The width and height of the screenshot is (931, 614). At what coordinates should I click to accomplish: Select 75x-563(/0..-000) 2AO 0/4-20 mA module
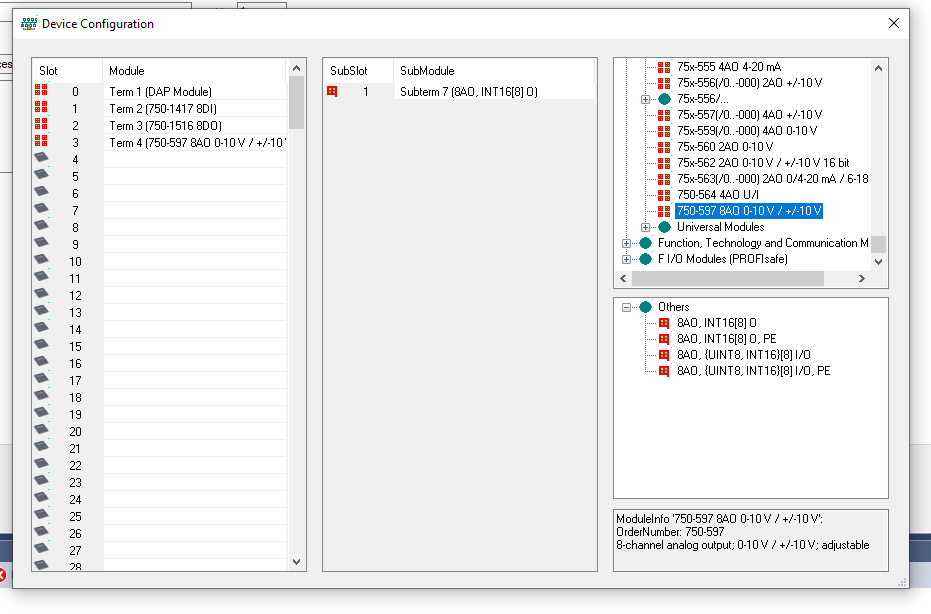coord(772,179)
